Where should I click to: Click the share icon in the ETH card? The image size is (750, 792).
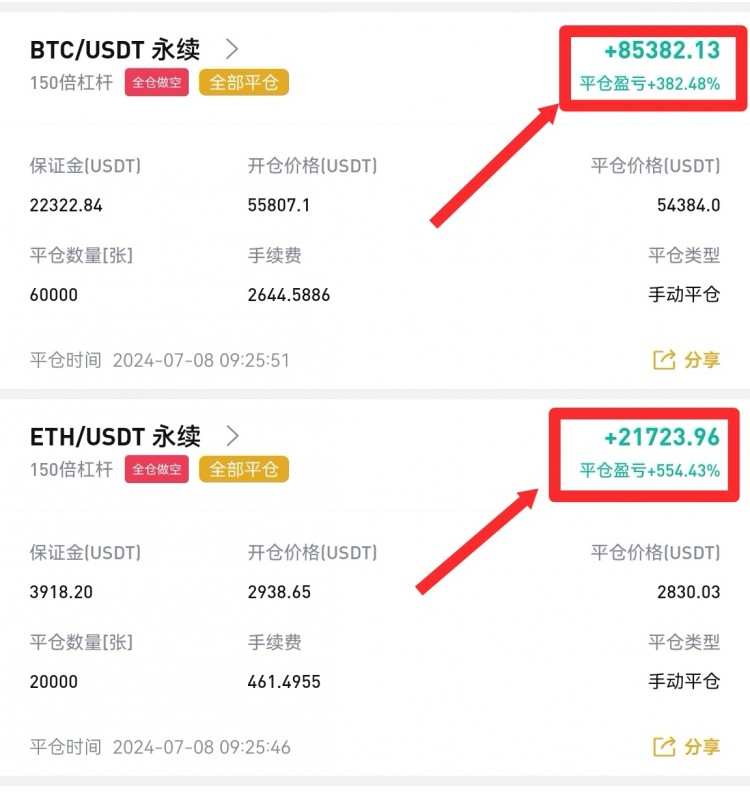click(x=664, y=747)
